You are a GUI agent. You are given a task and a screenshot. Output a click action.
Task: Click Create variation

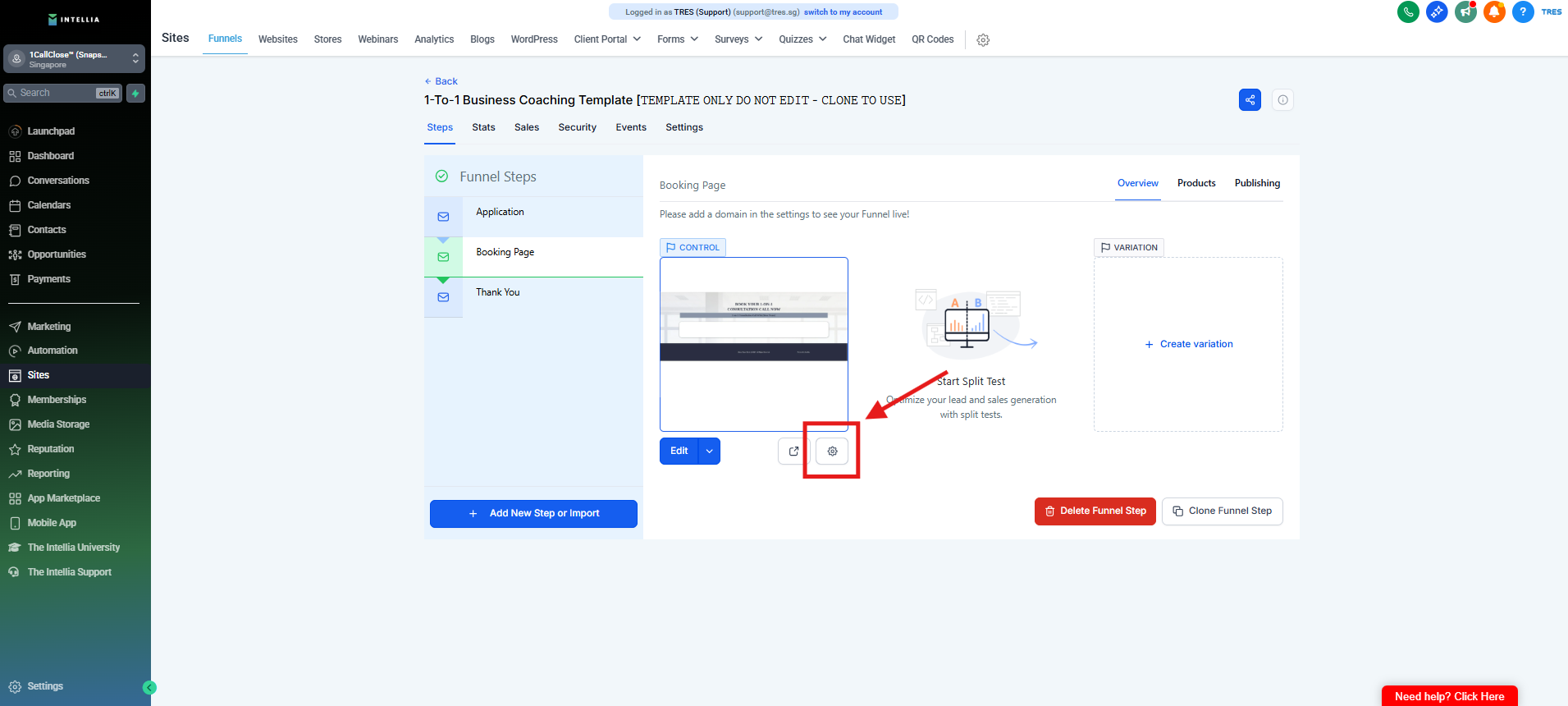pos(1189,345)
